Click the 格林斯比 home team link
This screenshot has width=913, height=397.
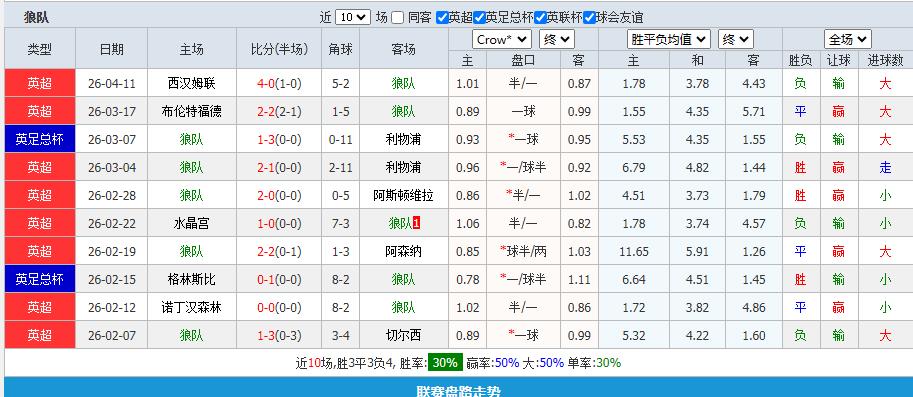click(x=192, y=279)
